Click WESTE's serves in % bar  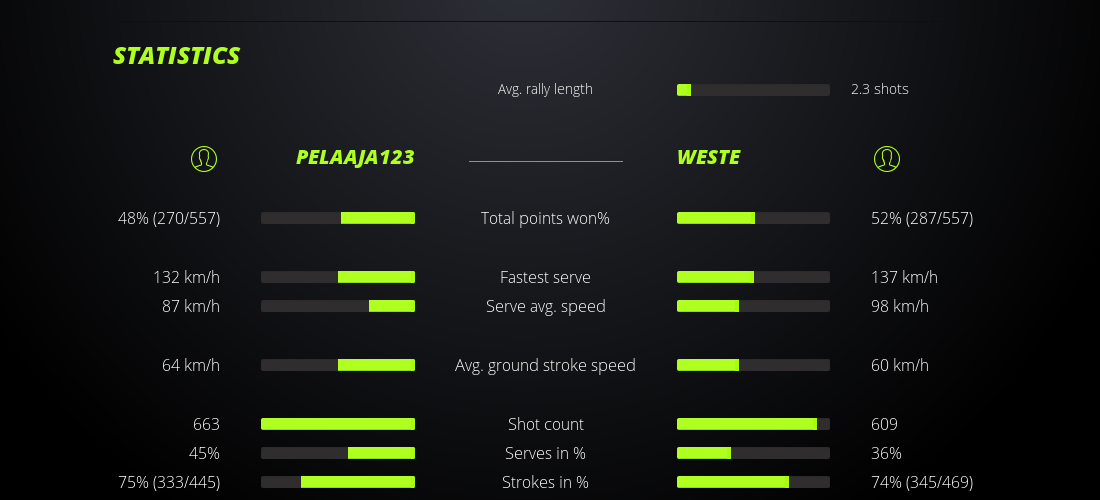click(753, 453)
